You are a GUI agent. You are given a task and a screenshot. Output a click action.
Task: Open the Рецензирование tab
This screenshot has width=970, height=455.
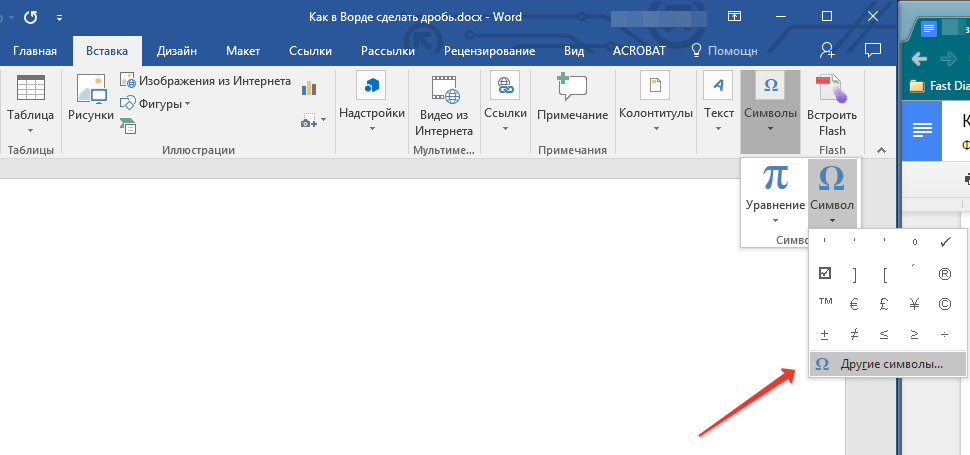pyautogui.click(x=489, y=51)
